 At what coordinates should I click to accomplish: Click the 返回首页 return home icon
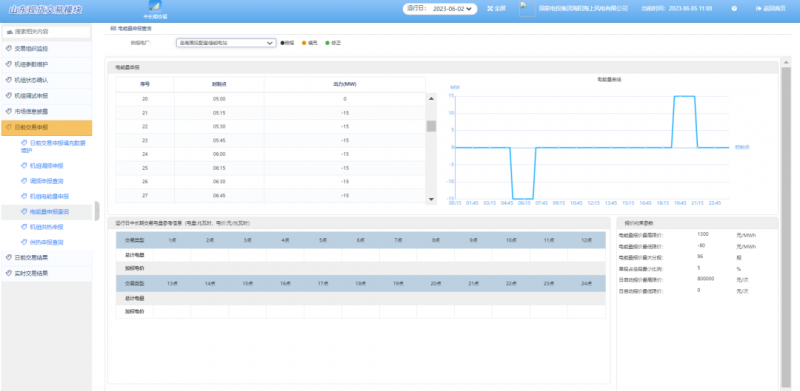[x=759, y=9]
